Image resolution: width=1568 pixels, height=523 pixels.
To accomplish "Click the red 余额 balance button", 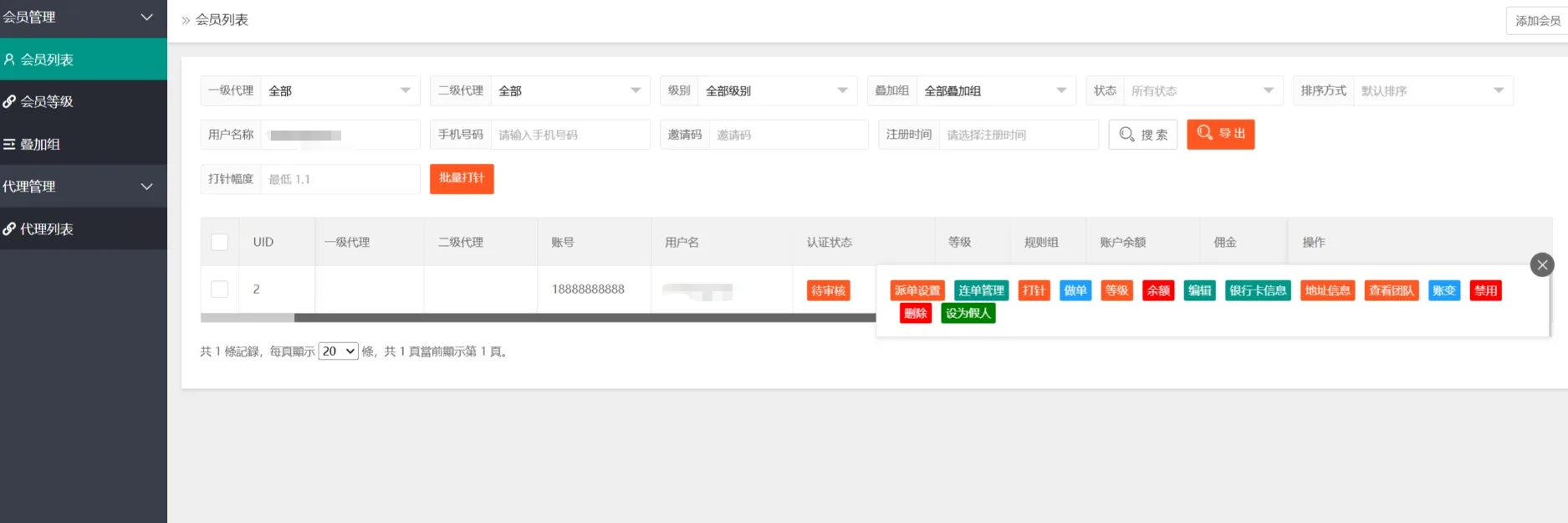I will [1158, 290].
